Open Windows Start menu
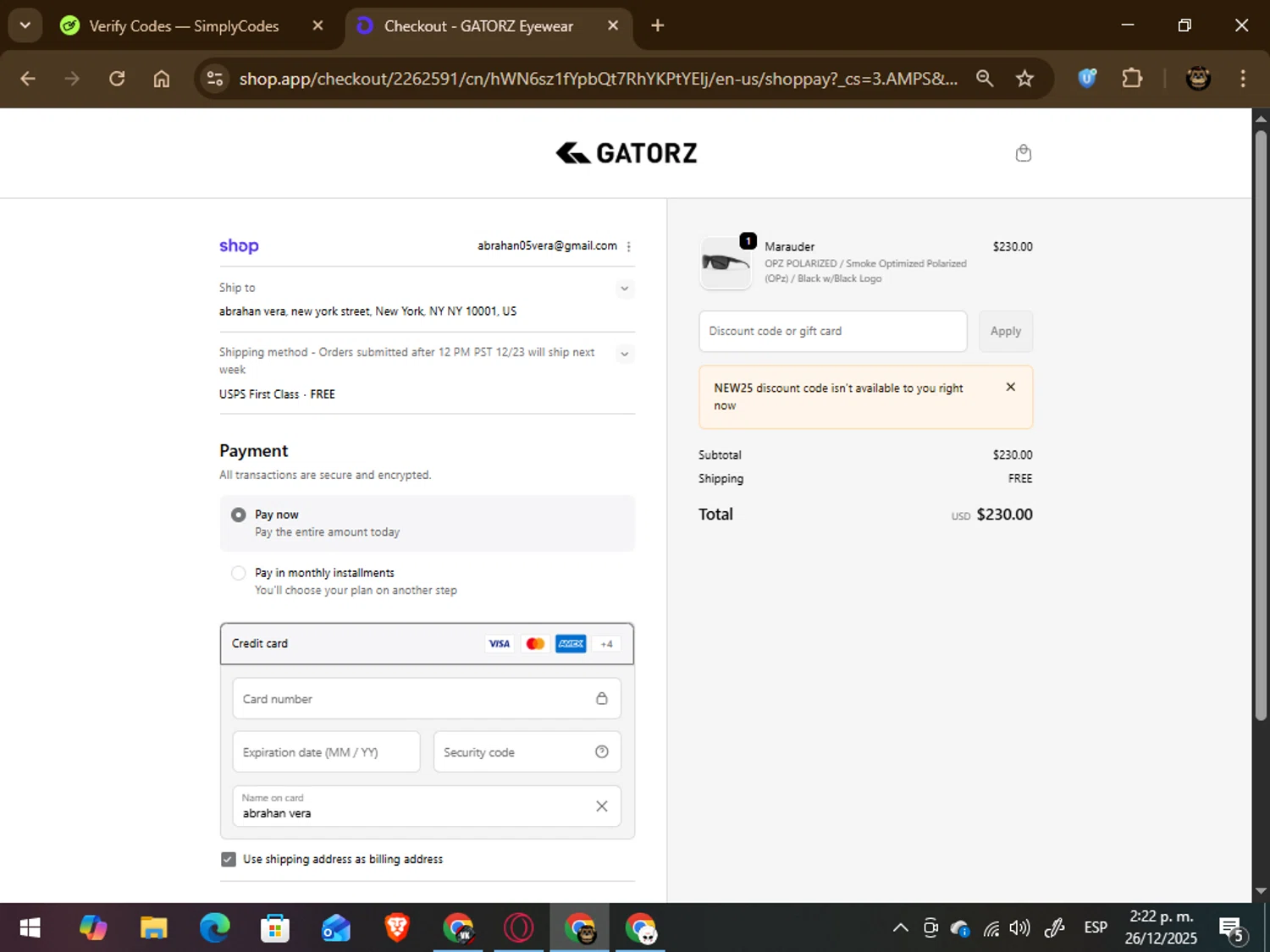This screenshot has height=952, width=1270. tap(30, 928)
